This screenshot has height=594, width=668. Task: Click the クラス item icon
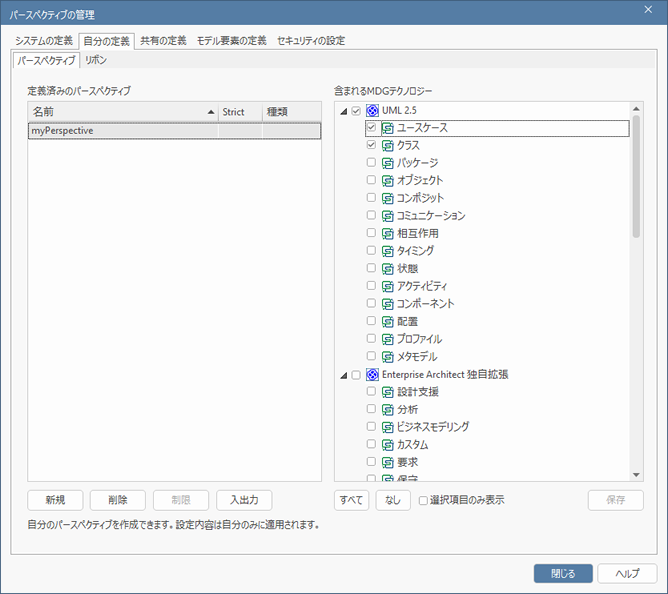pyautogui.click(x=388, y=145)
